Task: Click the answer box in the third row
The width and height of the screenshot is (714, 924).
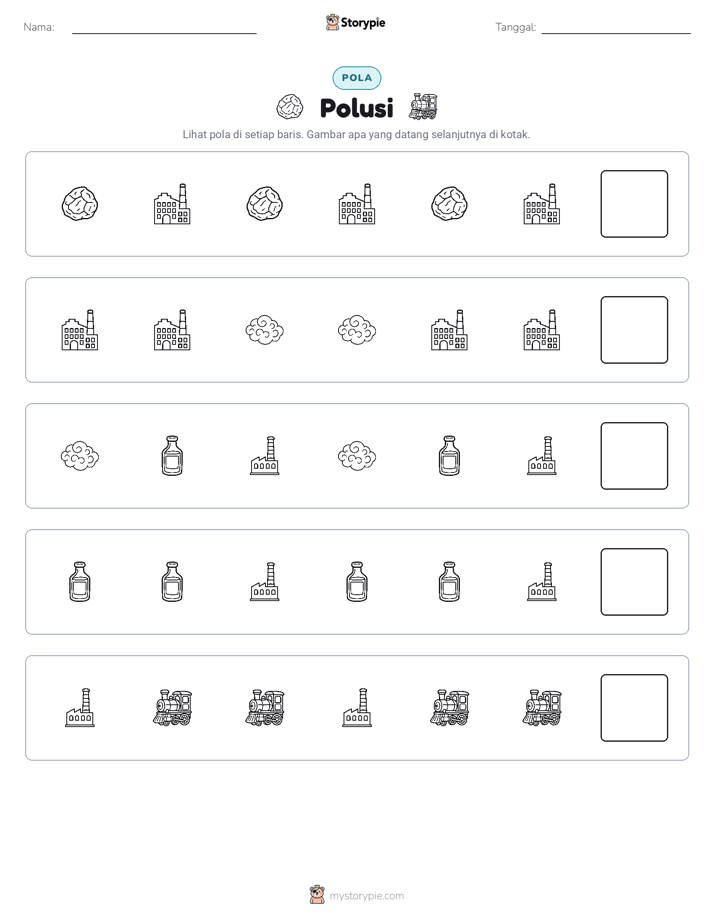Action: (x=634, y=456)
